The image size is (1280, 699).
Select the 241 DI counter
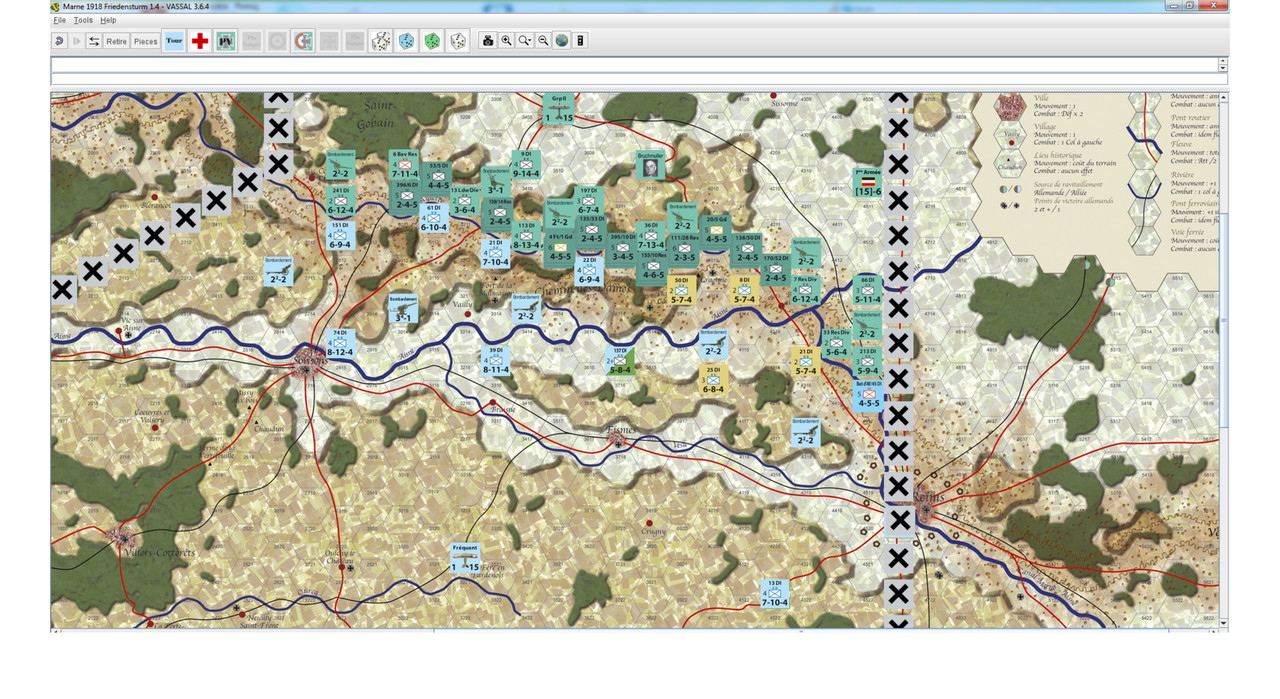[341, 201]
